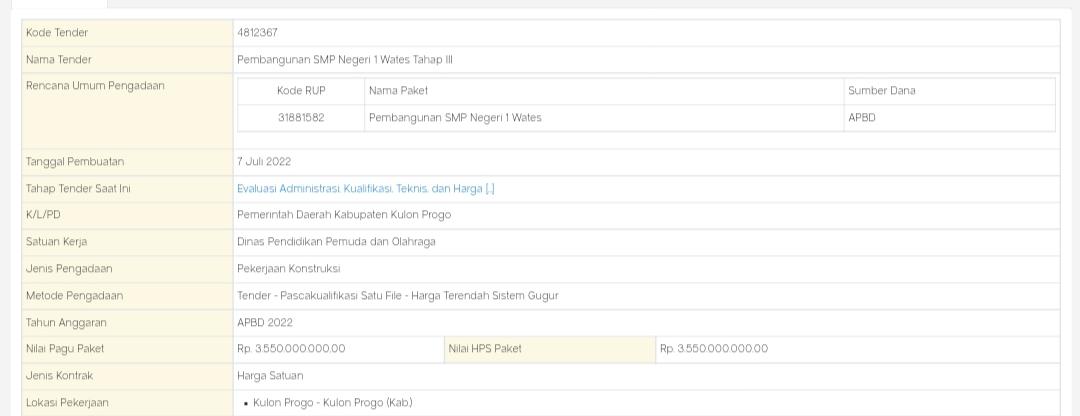The height and width of the screenshot is (416, 1080).
Task: Click Pemerintah Daerah Kabupaten Kulon Progo value
Action: pos(344,215)
